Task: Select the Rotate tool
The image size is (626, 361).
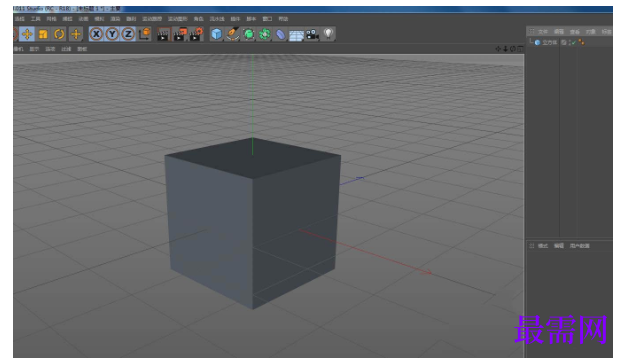Action: [x=59, y=34]
